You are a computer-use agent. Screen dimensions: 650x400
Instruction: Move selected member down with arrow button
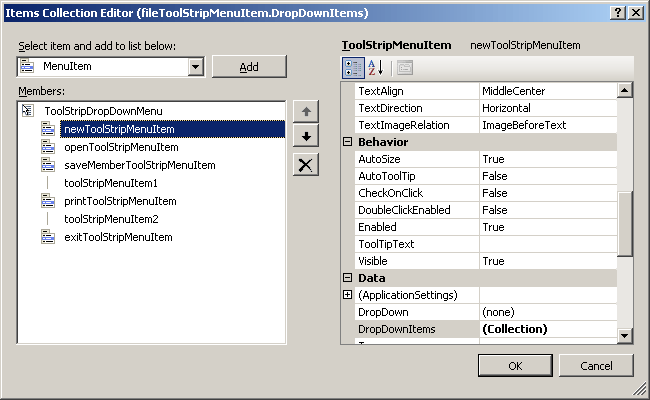(x=306, y=137)
